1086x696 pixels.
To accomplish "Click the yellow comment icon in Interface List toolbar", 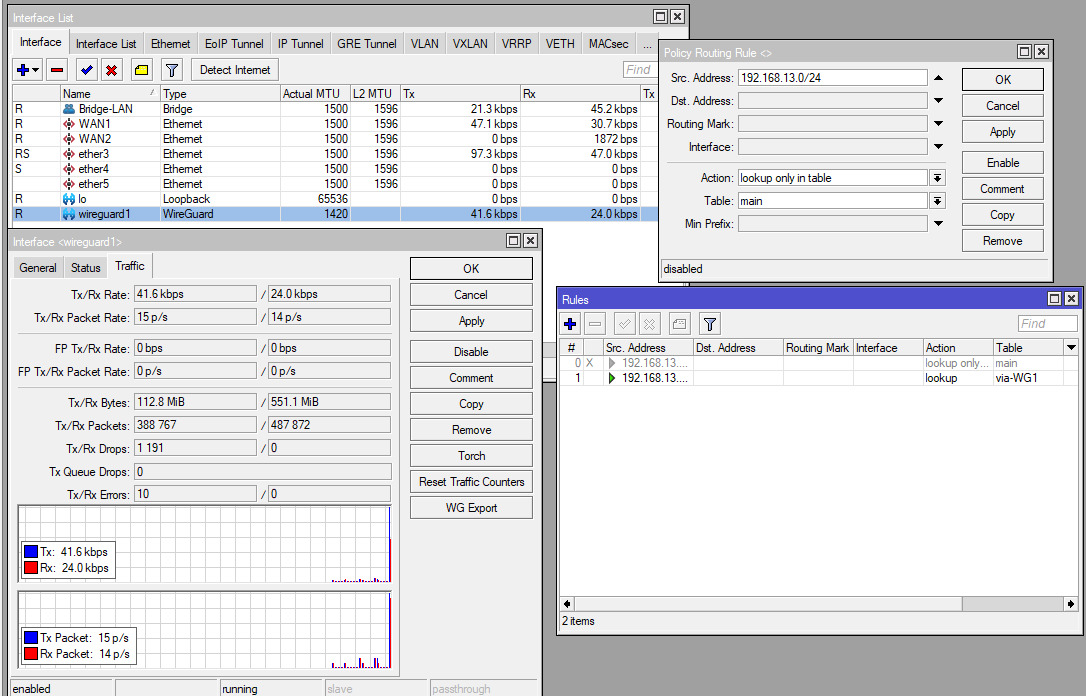I will tap(141, 70).
